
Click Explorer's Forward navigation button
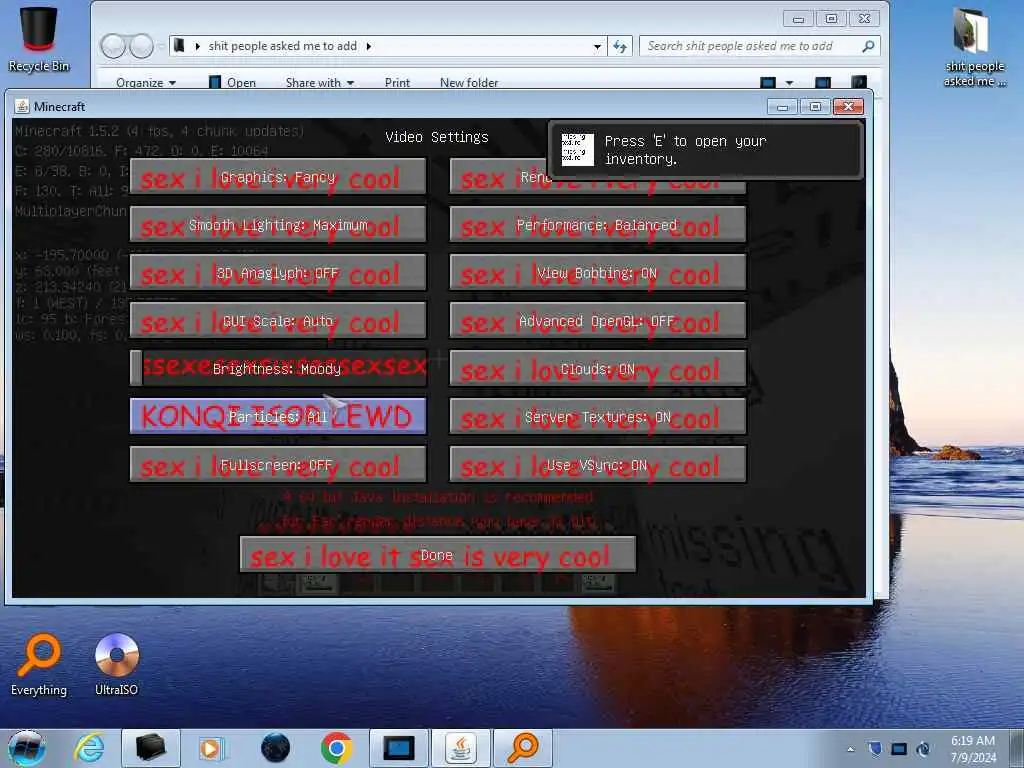point(141,46)
